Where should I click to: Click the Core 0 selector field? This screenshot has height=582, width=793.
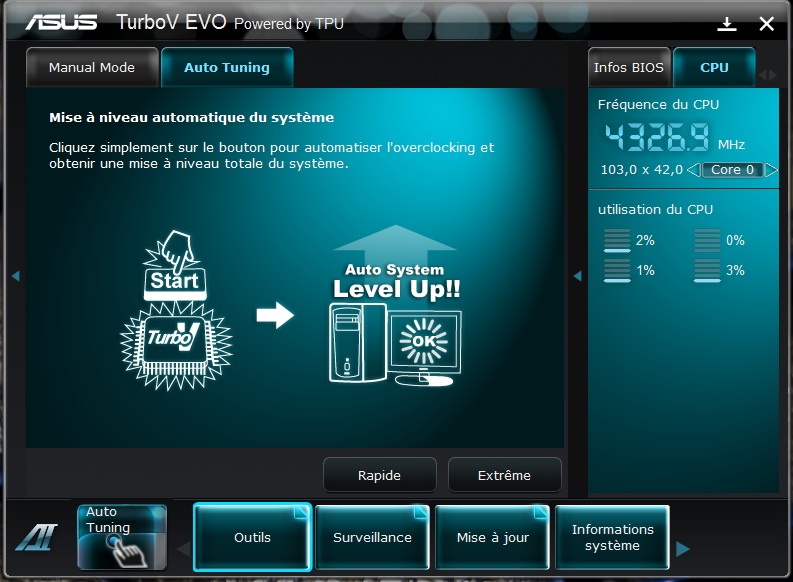(732, 170)
